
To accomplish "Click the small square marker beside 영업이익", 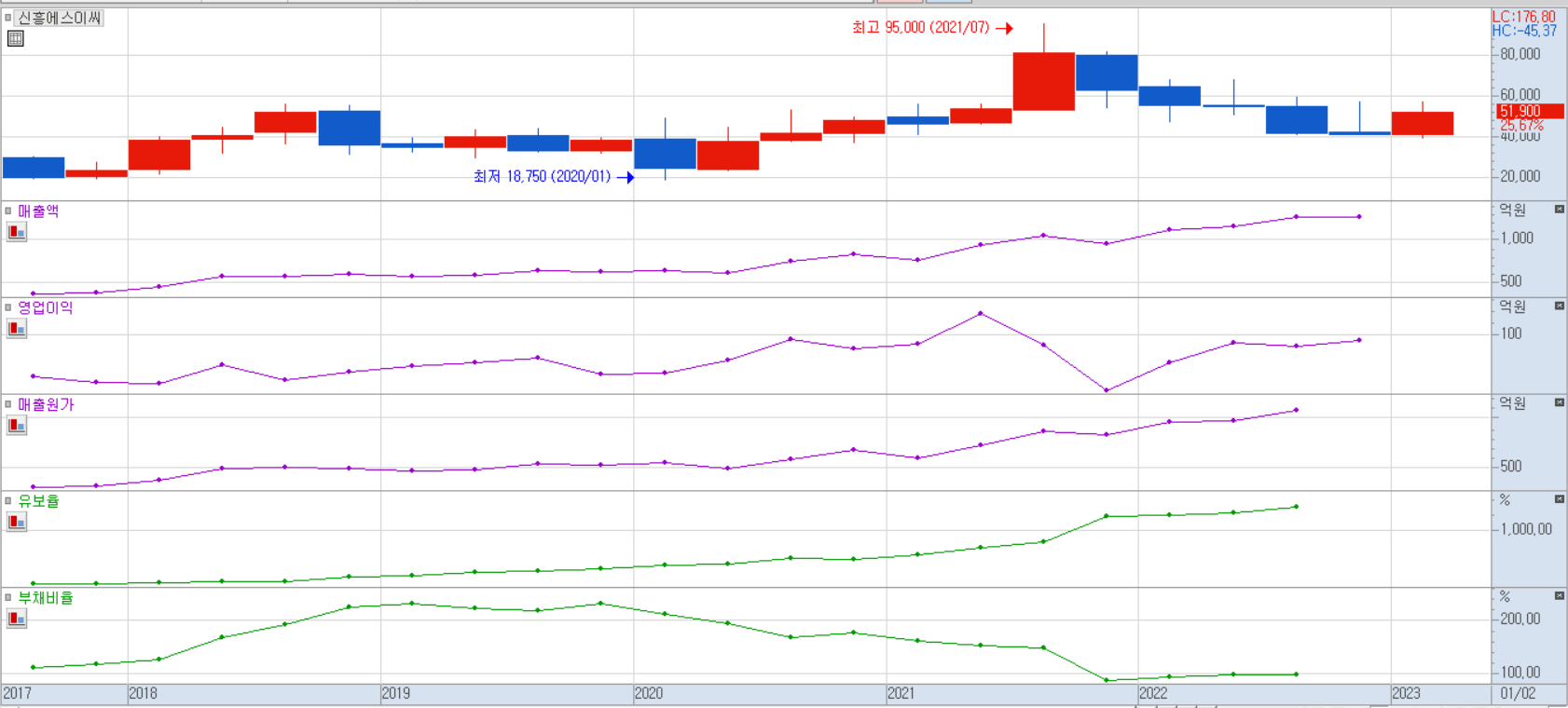I will point(8,307).
